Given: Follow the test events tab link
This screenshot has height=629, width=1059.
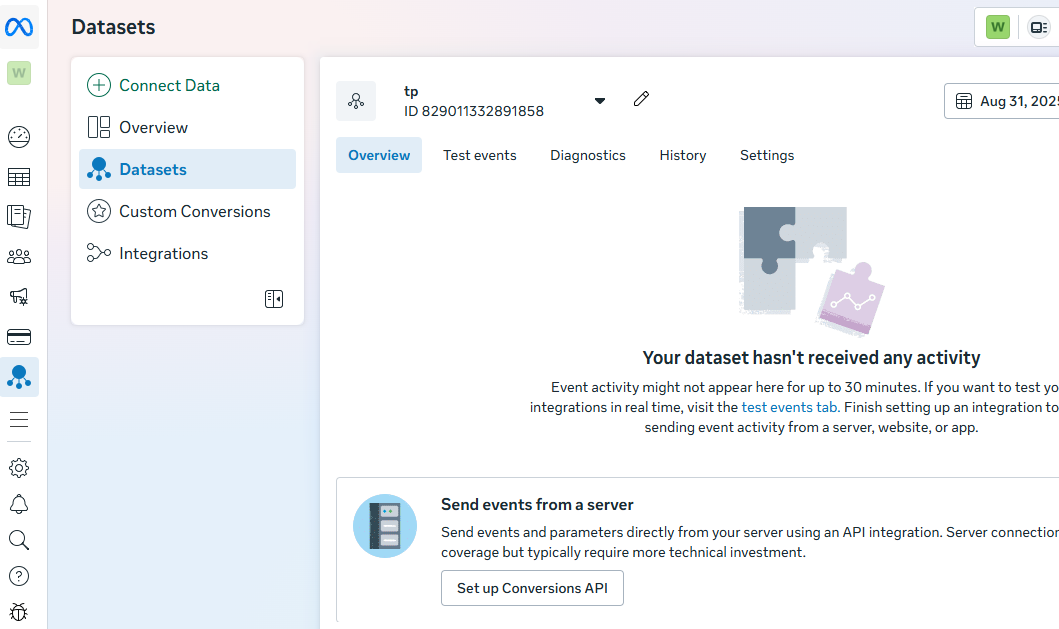Looking at the screenshot, I should 789,407.
